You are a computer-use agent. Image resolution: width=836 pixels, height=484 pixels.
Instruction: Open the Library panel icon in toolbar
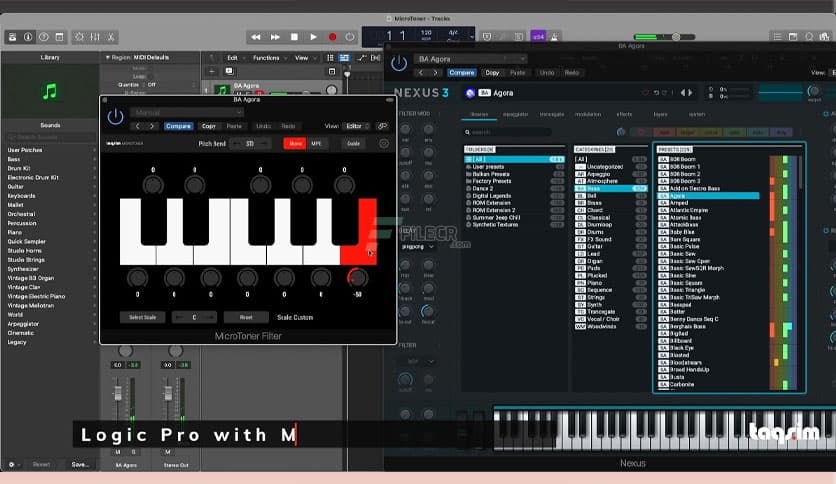pos(13,37)
